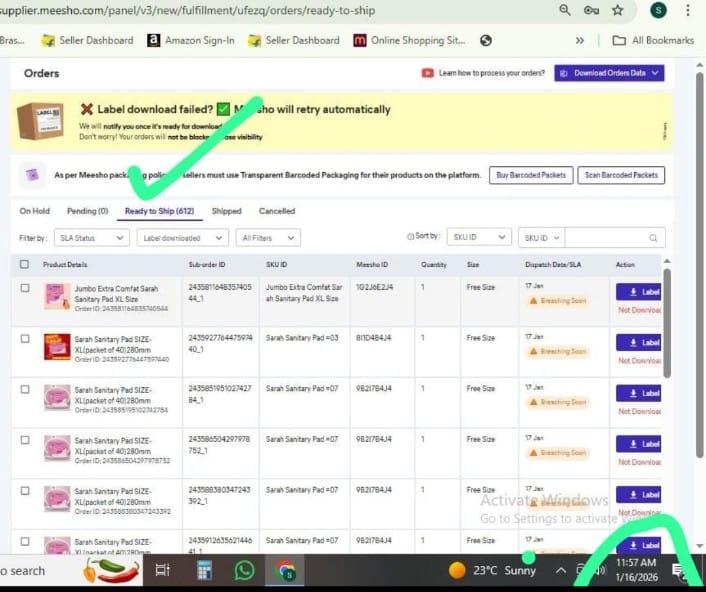Click the page vertical scrollbar
This screenshot has width=706, height=592.
click(668, 320)
